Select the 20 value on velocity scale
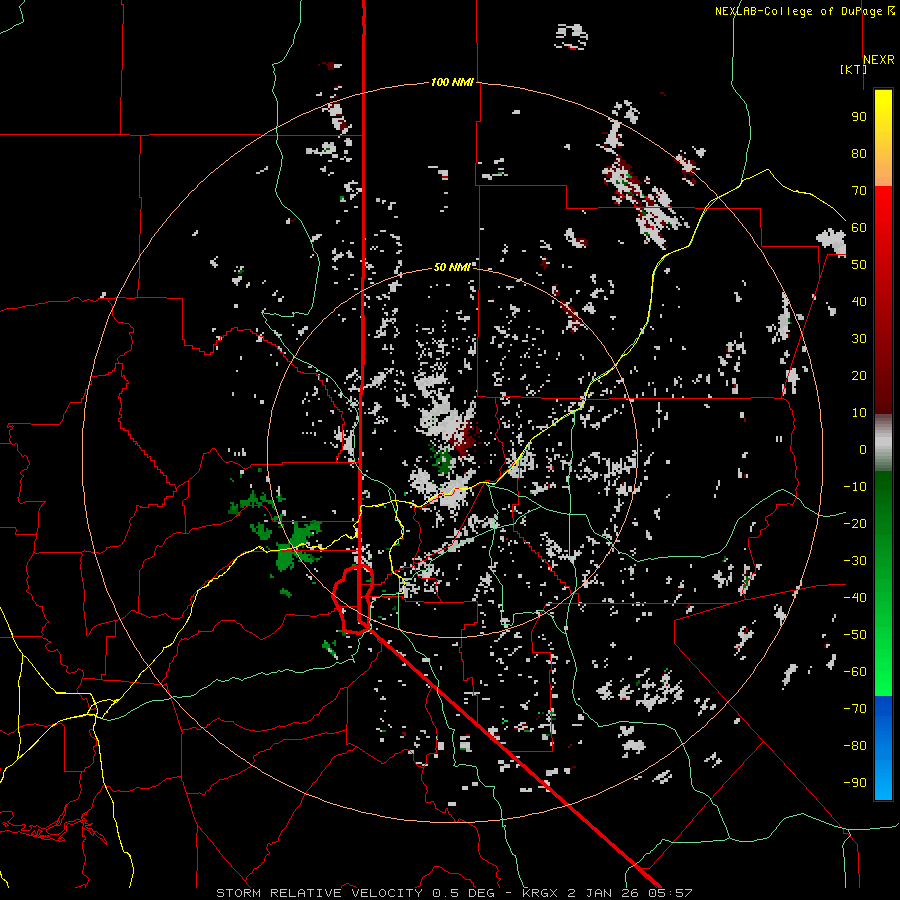 coord(859,375)
